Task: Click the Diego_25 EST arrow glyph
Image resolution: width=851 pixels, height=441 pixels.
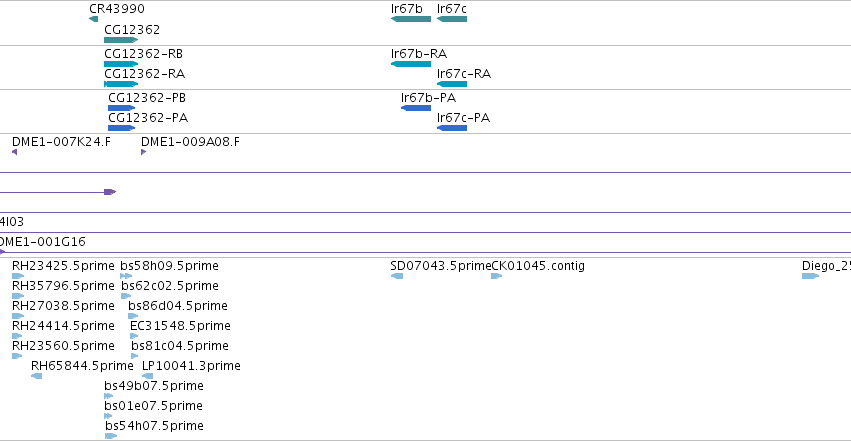Action: [x=810, y=277]
